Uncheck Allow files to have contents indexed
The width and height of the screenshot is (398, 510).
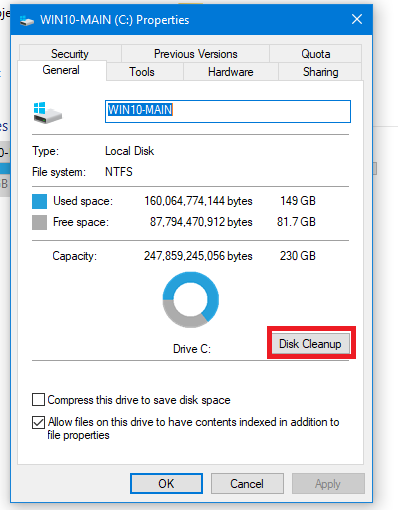pos(38,422)
